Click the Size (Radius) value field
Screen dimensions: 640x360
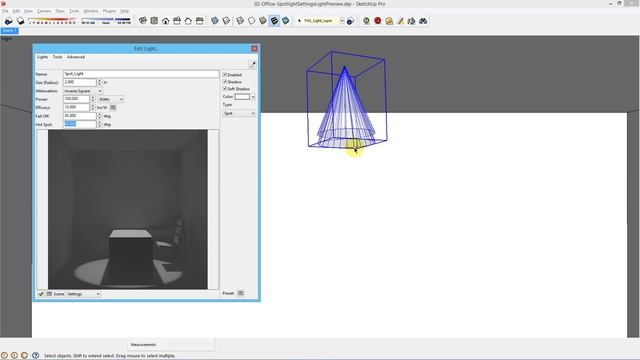point(80,82)
